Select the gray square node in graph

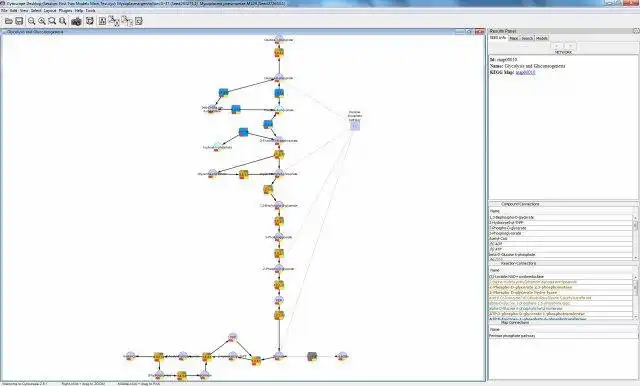(312, 357)
